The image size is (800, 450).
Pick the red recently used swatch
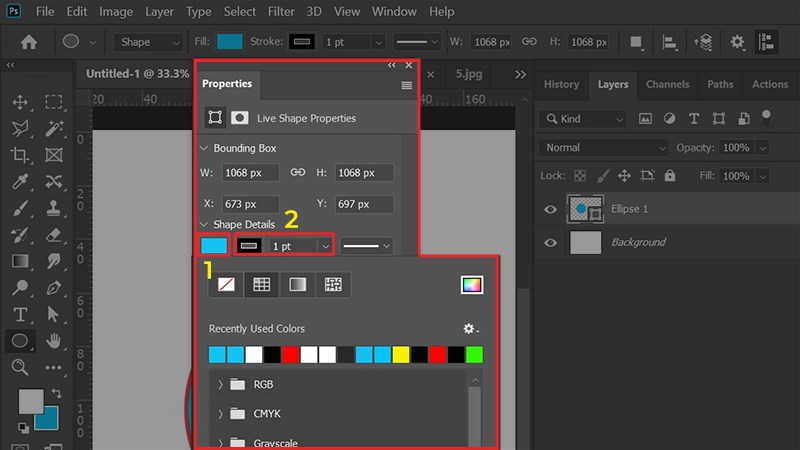[x=290, y=354]
